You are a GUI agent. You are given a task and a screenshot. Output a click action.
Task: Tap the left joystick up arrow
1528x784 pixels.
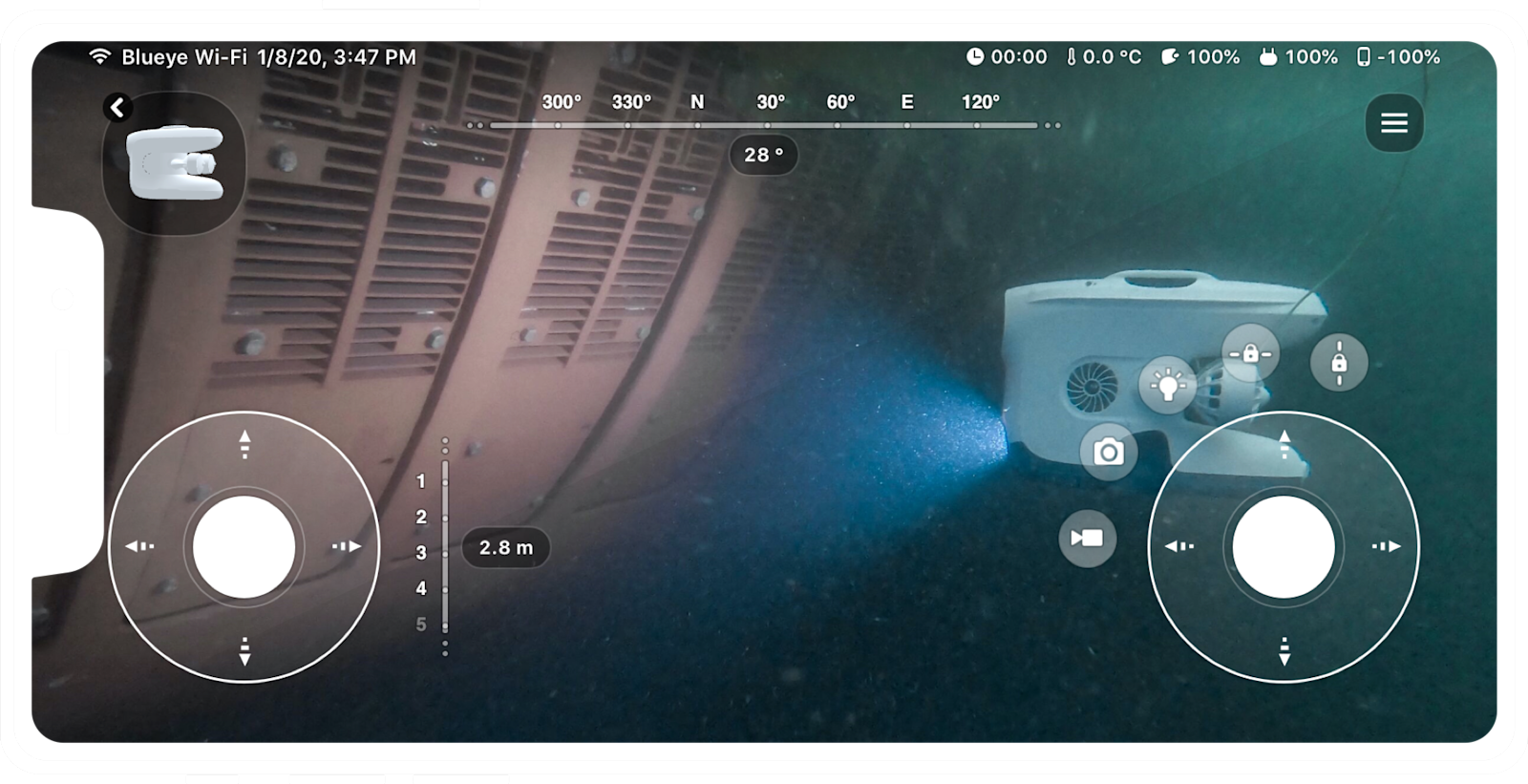point(244,443)
